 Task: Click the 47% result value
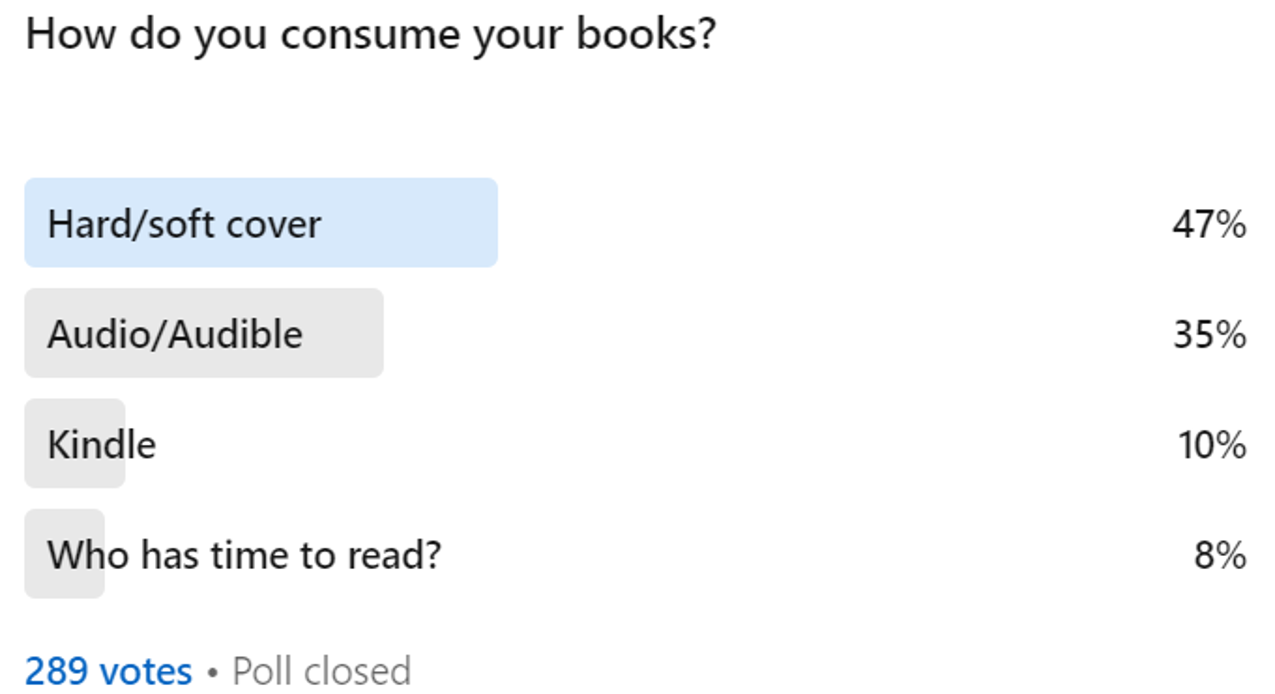1209,224
